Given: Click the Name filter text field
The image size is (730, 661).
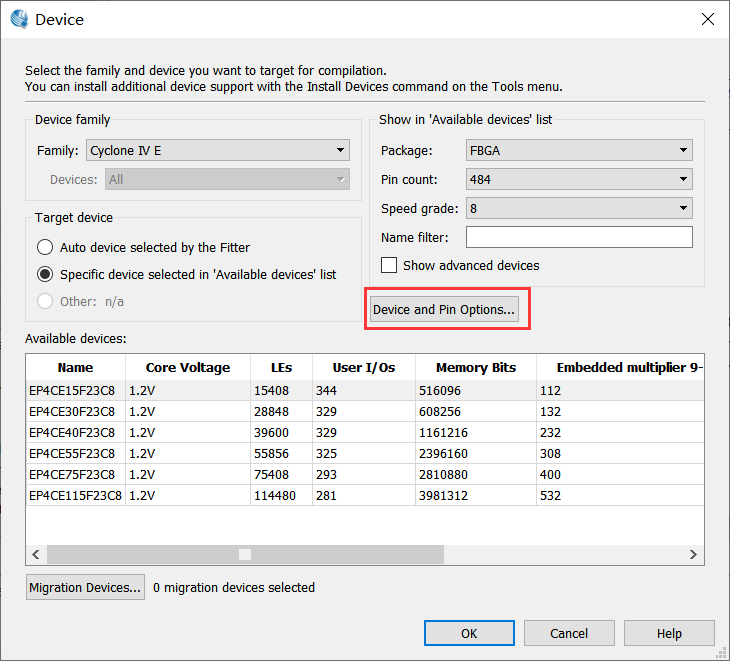Looking at the screenshot, I should pyautogui.click(x=579, y=237).
